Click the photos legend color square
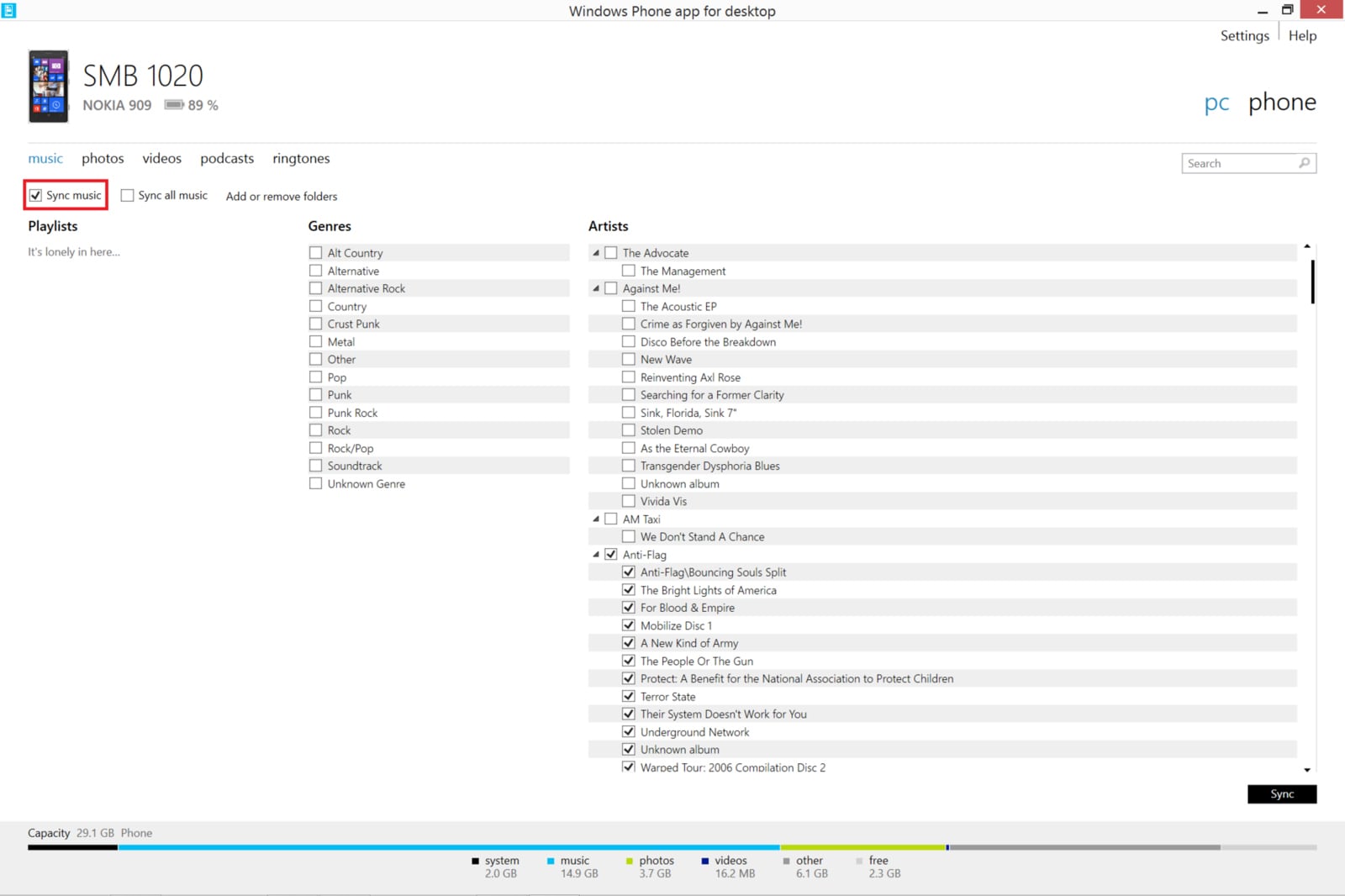The height and width of the screenshot is (896, 1345). (x=630, y=861)
